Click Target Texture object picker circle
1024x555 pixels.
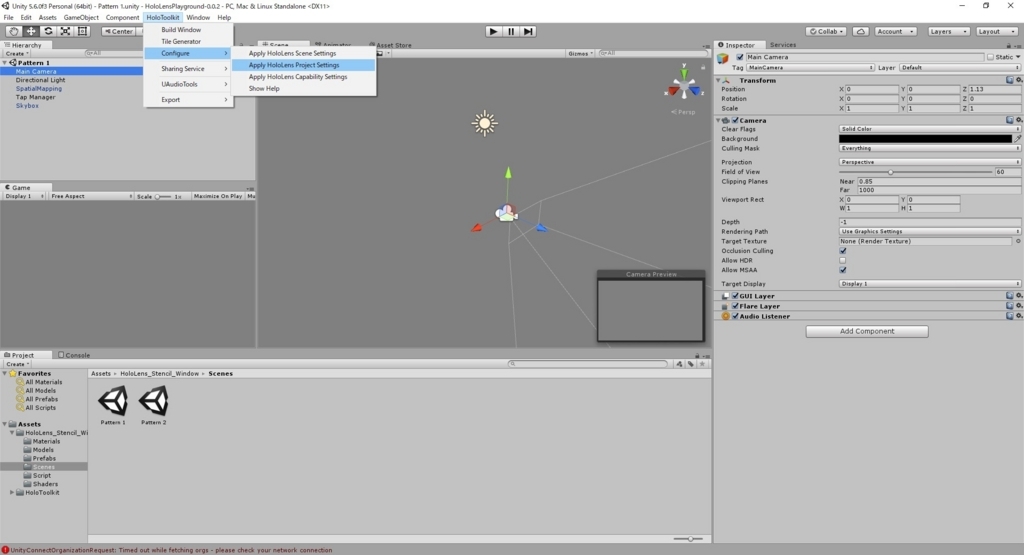(x=1018, y=241)
